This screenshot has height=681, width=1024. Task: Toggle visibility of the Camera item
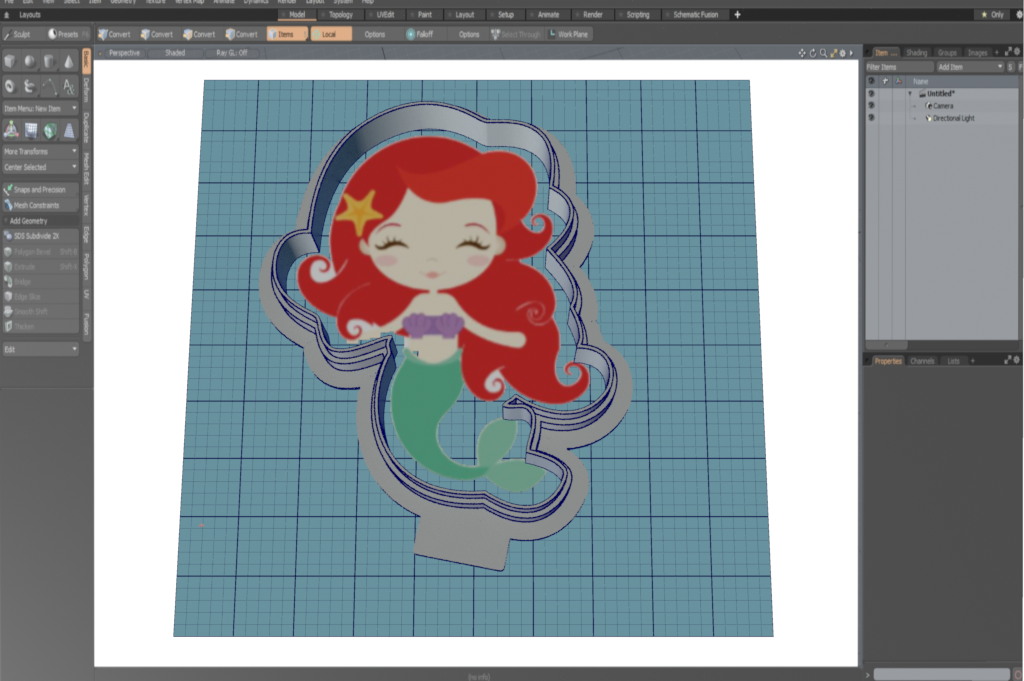pos(871,106)
